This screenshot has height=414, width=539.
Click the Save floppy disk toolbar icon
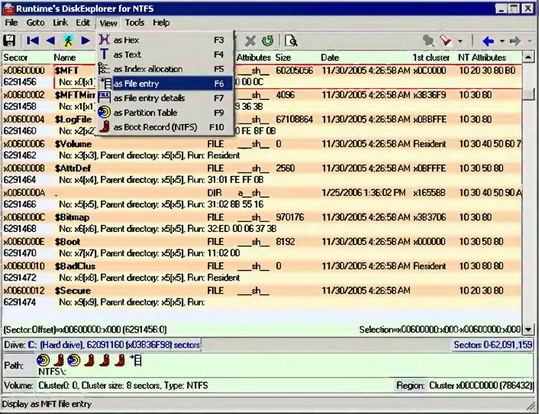9,41
